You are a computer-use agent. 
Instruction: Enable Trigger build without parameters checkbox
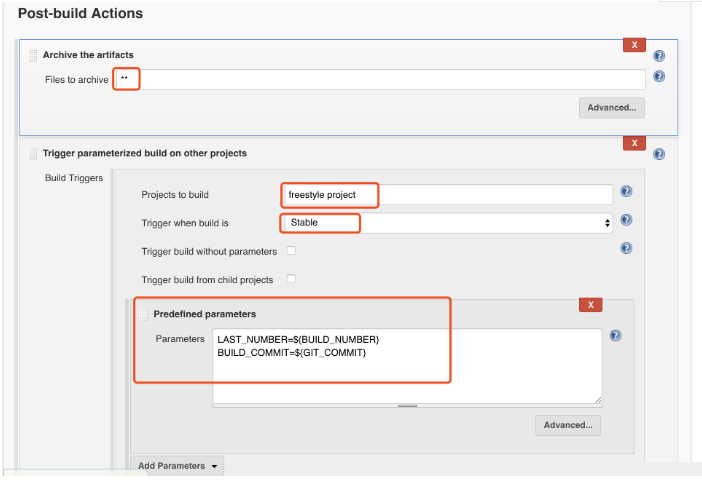[x=292, y=250]
